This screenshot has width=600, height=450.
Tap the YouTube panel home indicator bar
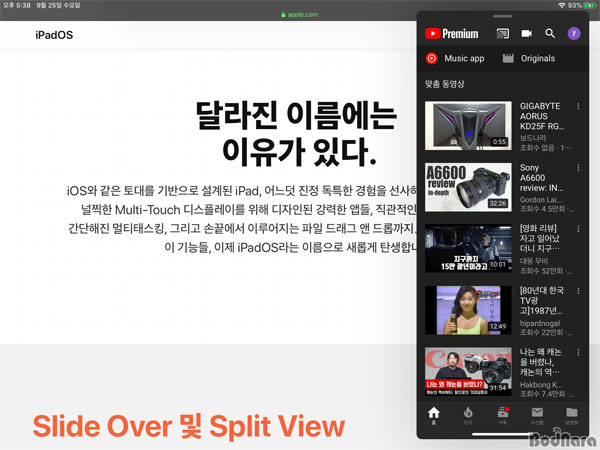point(503,434)
